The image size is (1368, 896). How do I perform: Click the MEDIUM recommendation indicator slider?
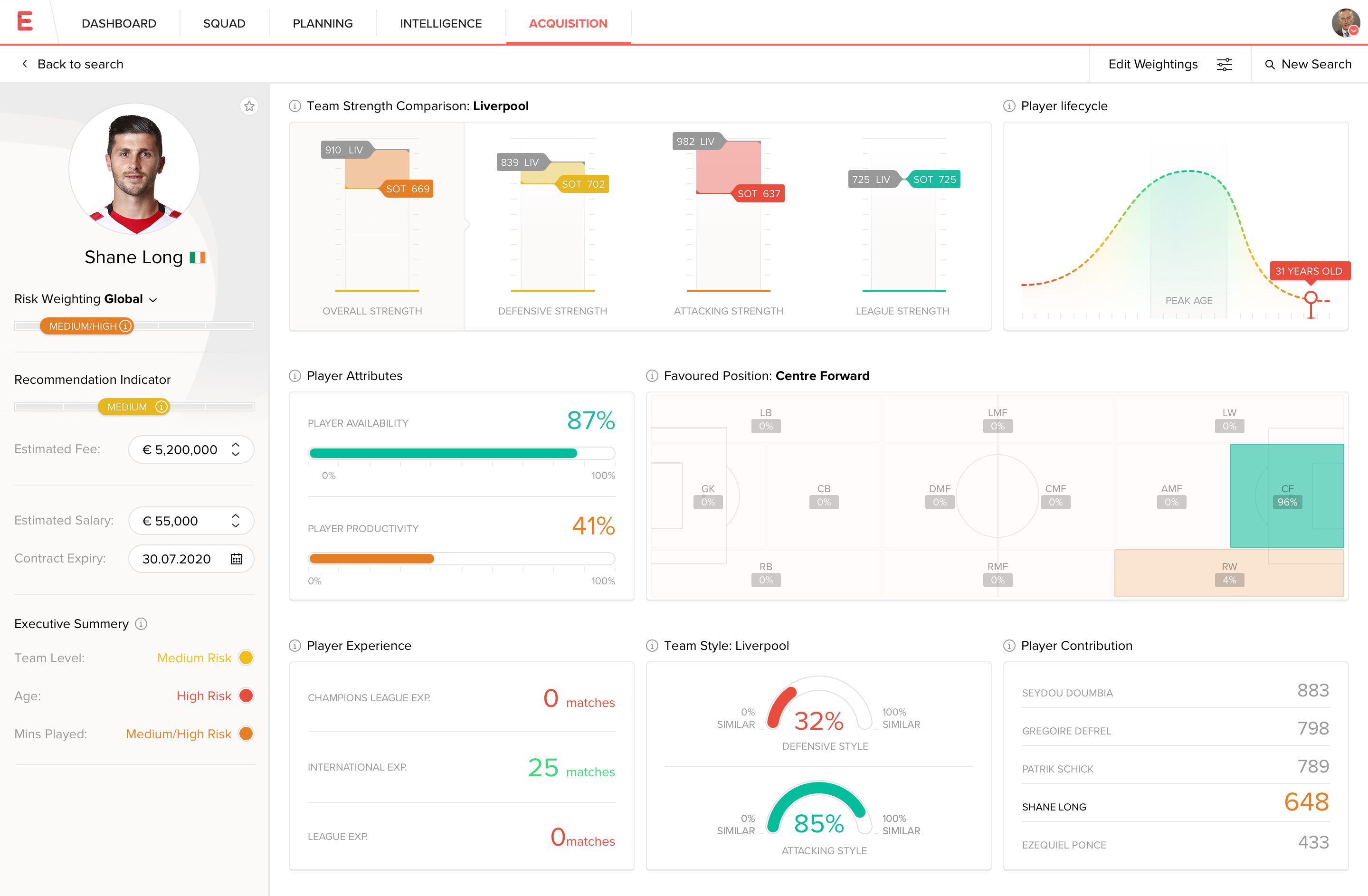[x=134, y=407]
